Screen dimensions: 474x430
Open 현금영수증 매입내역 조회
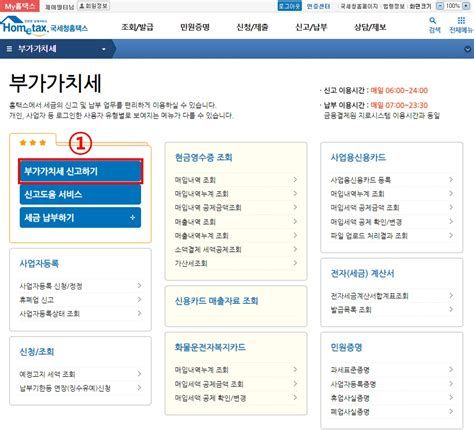pos(195,180)
